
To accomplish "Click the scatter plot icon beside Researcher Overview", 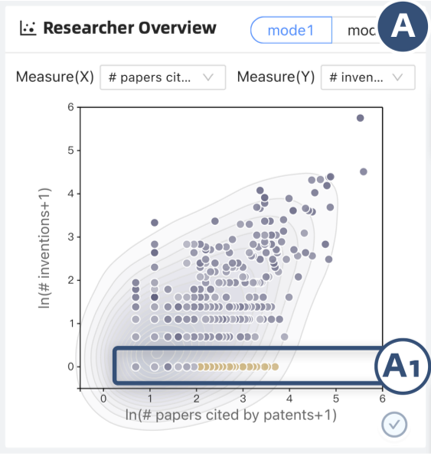I will point(27,28).
